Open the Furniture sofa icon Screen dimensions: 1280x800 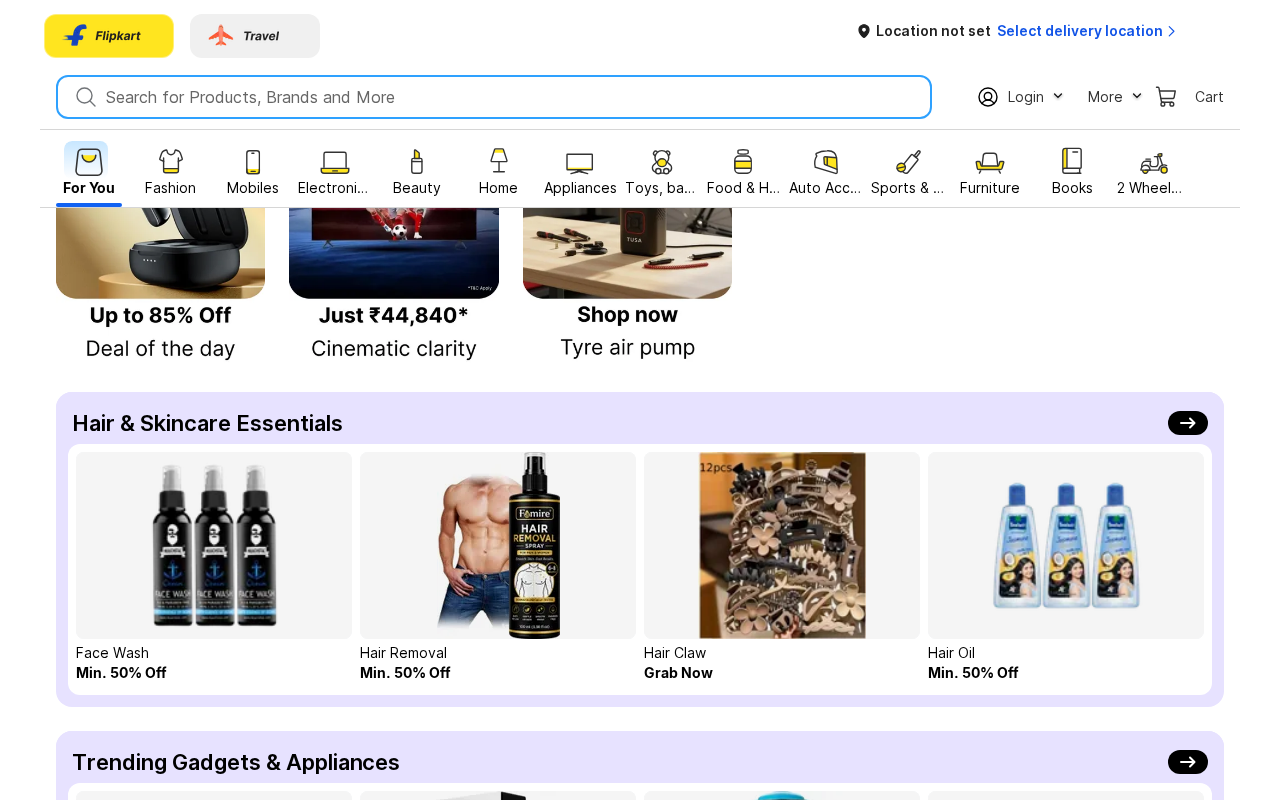[990, 162]
